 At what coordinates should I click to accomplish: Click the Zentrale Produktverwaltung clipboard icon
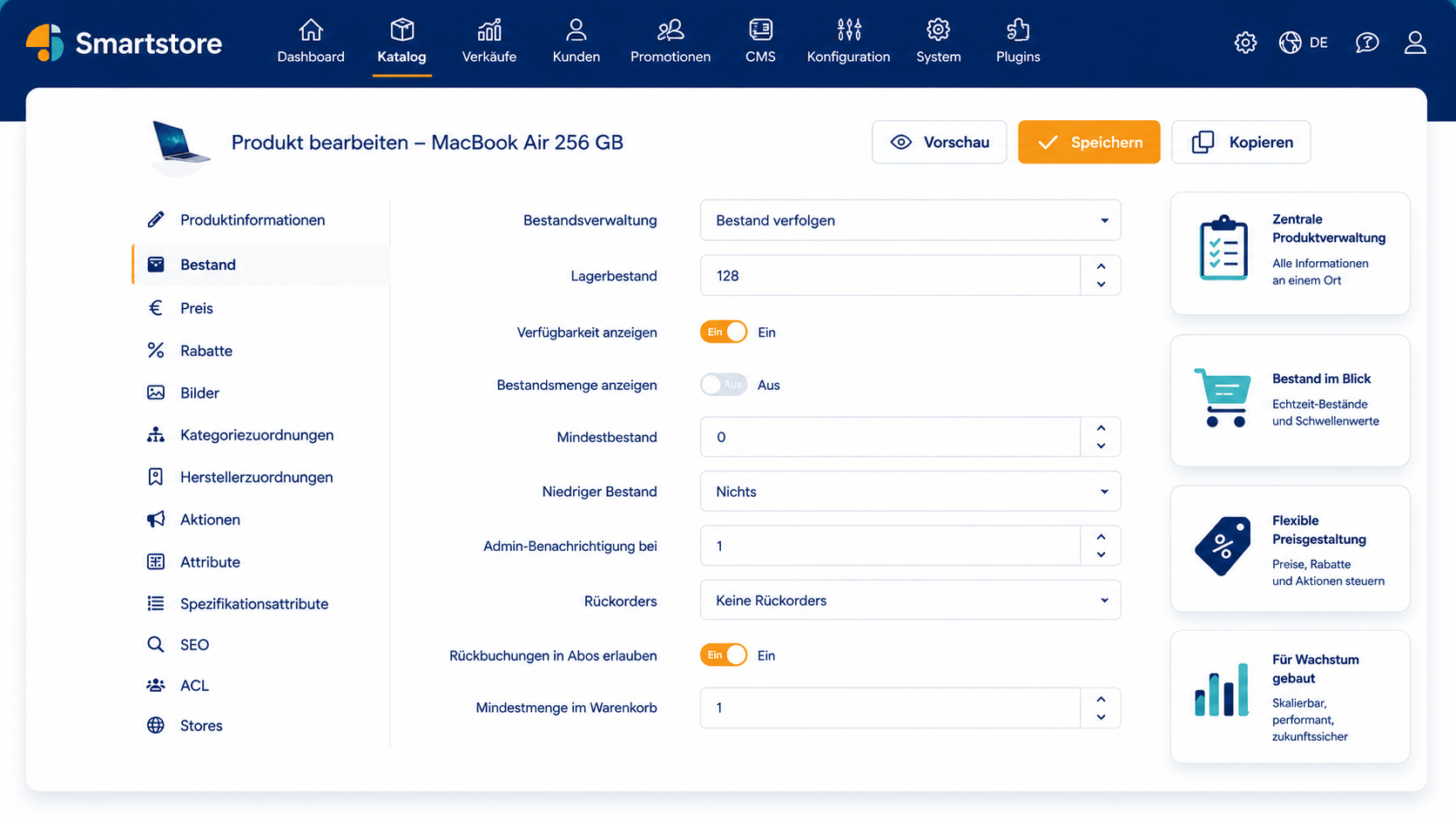click(1223, 248)
